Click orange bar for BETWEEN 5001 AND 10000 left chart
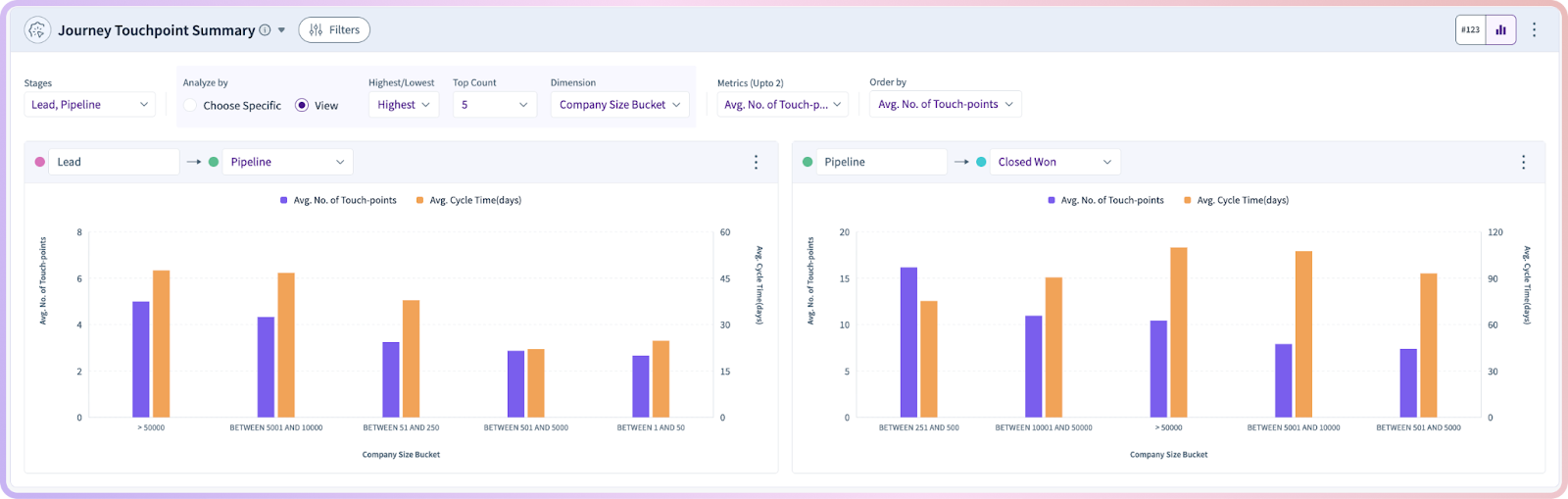This screenshot has width=1568, height=499. (x=286, y=345)
